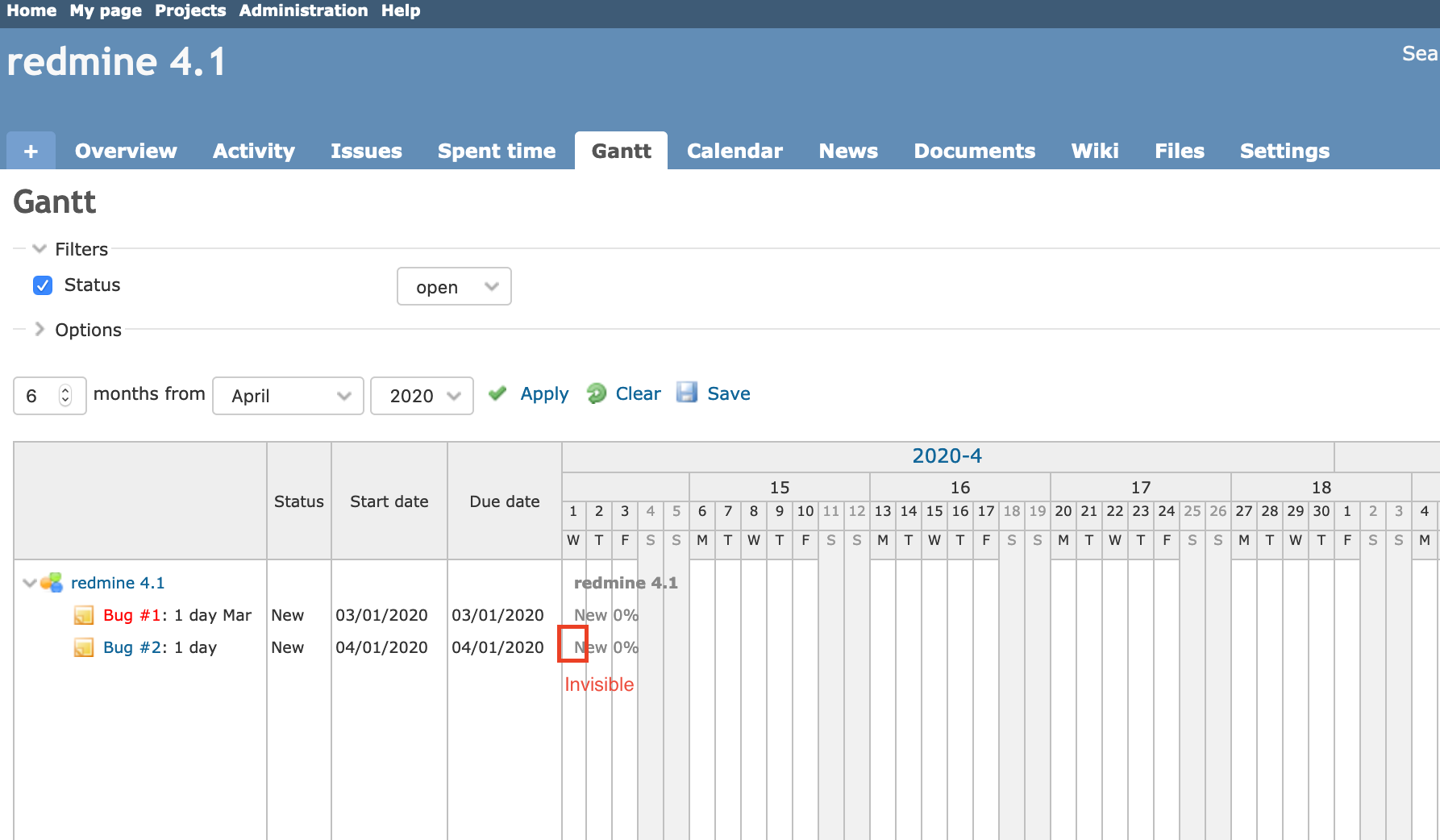
Task: Click Bug #1 start date 03/01/2020
Action: coord(381,615)
